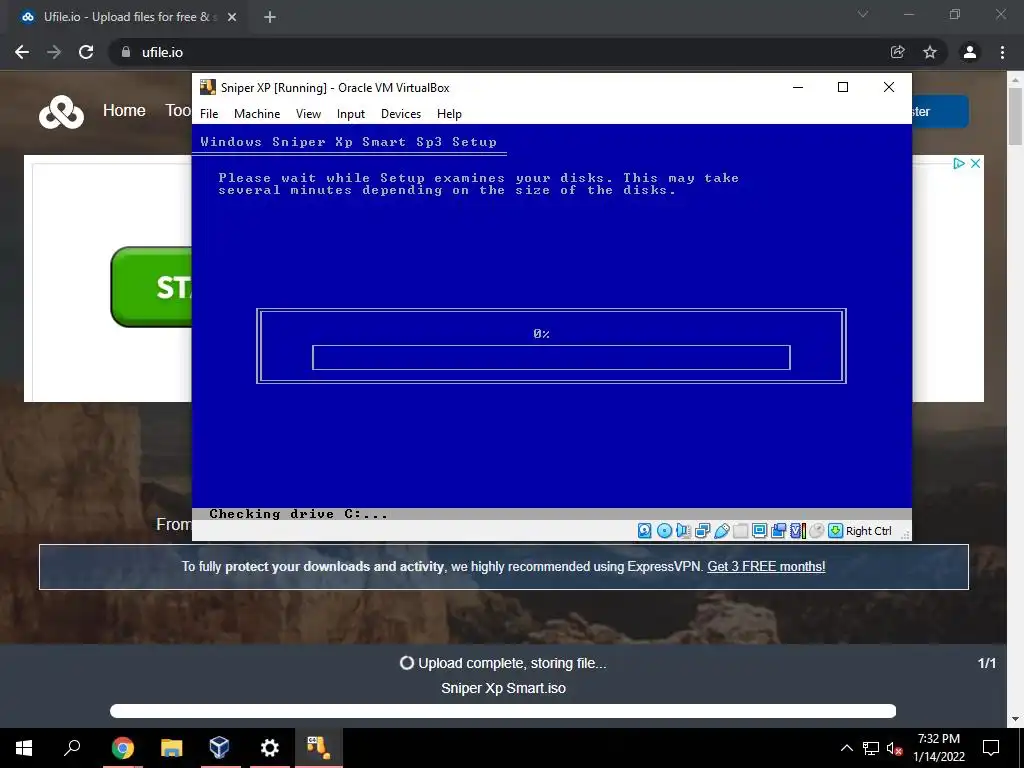Close the Ufile.io browser tab
Image resolution: width=1024 pixels, height=768 pixels.
(232, 17)
